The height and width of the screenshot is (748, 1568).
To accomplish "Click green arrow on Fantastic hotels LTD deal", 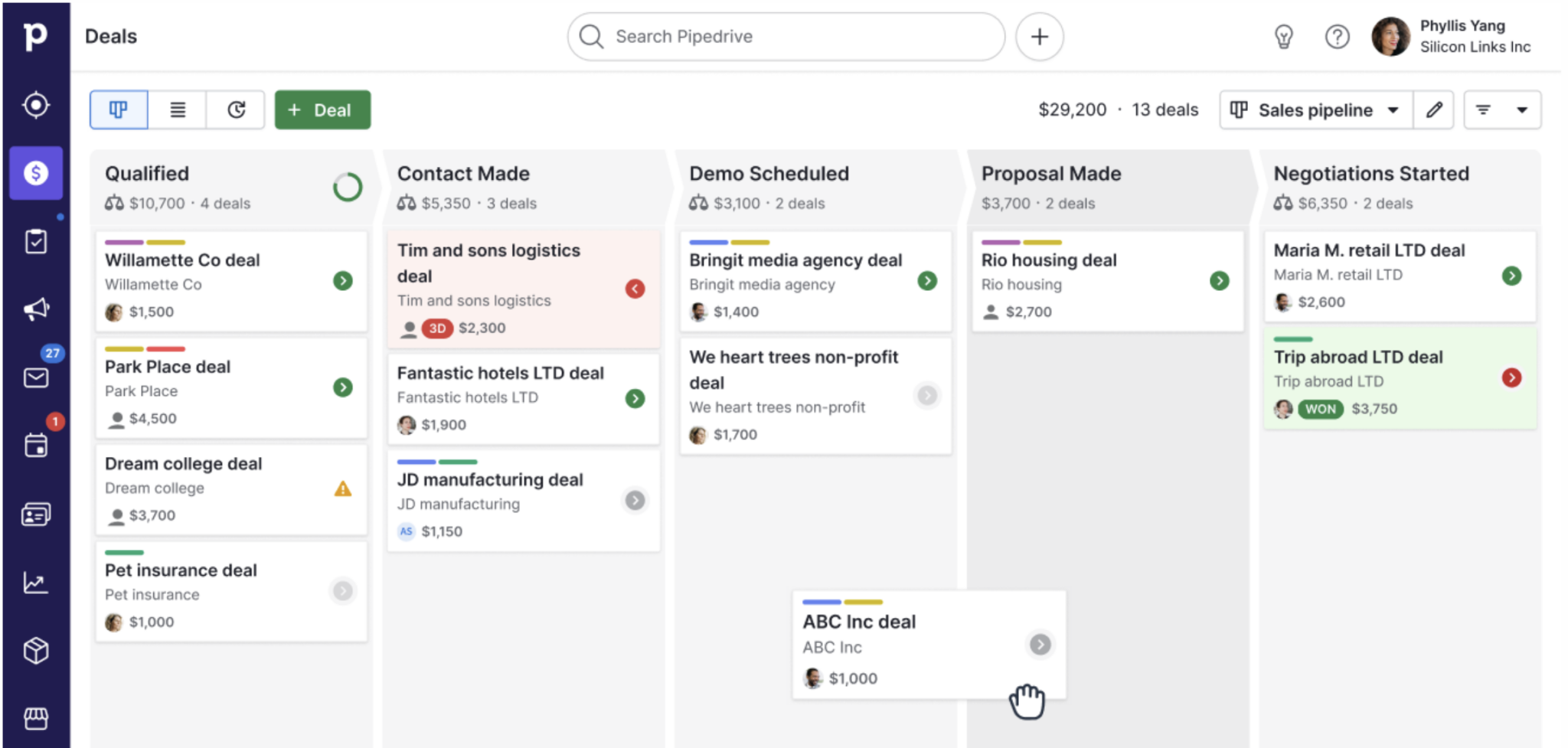I will 635,398.
